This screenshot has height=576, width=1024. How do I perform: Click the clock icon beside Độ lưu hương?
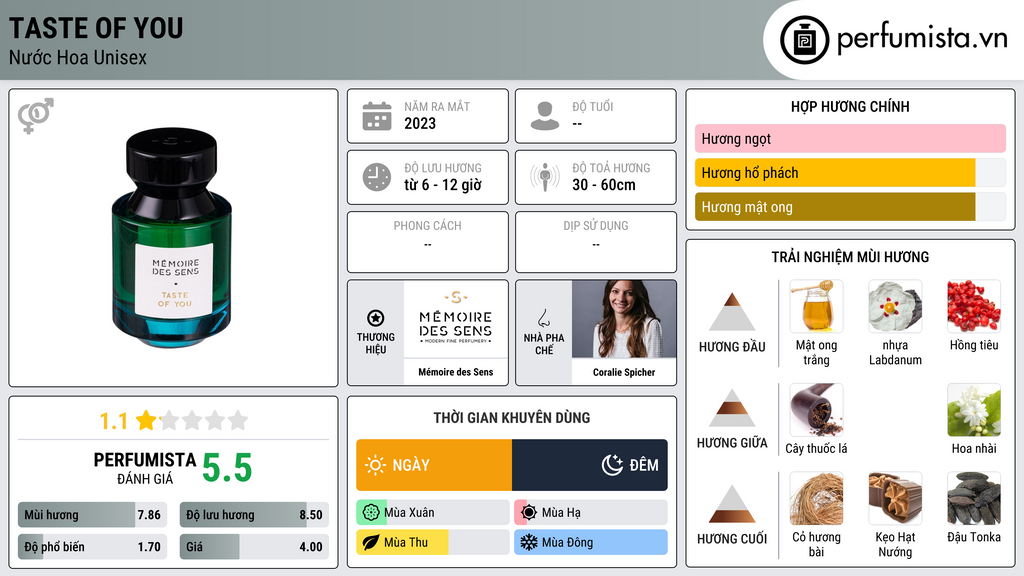click(377, 177)
